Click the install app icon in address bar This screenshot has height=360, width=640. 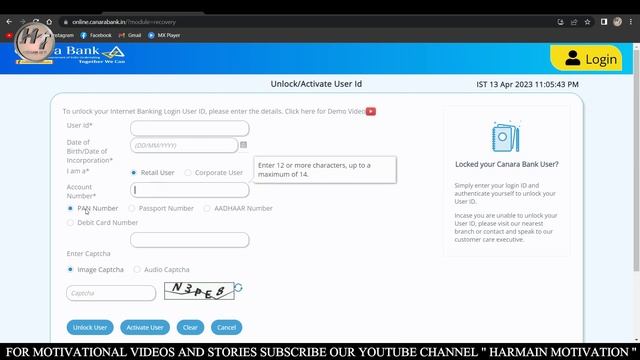click(x=560, y=22)
